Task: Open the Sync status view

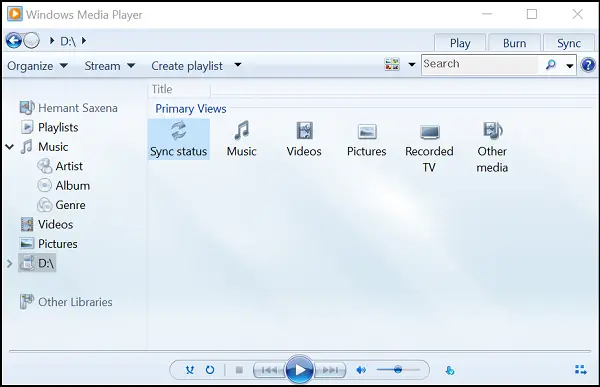Action: click(178, 139)
